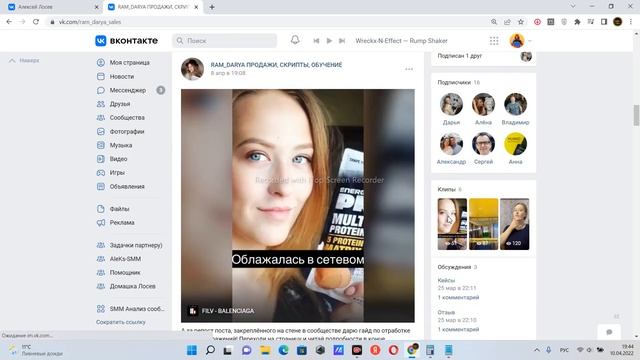The height and width of the screenshot is (360, 640).
Task: Open the VK services grid icon
Action: (494, 41)
